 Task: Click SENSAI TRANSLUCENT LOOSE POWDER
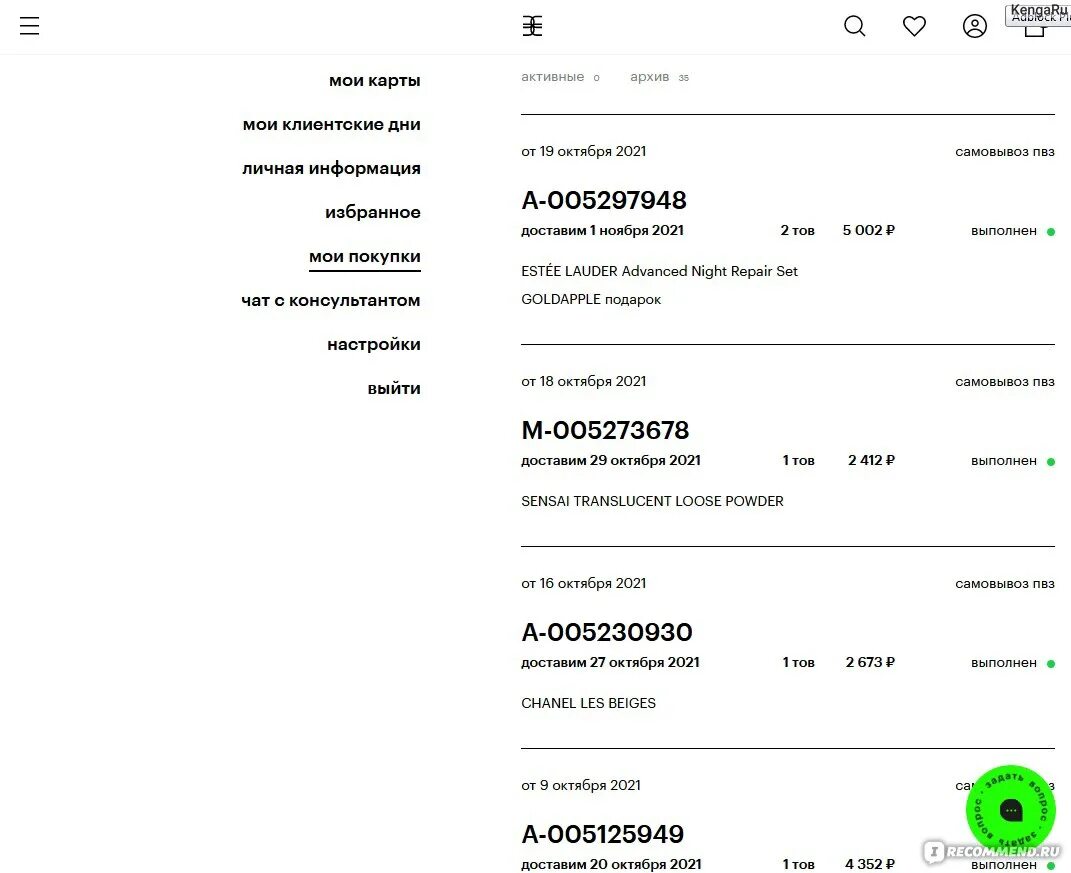coord(652,501)
